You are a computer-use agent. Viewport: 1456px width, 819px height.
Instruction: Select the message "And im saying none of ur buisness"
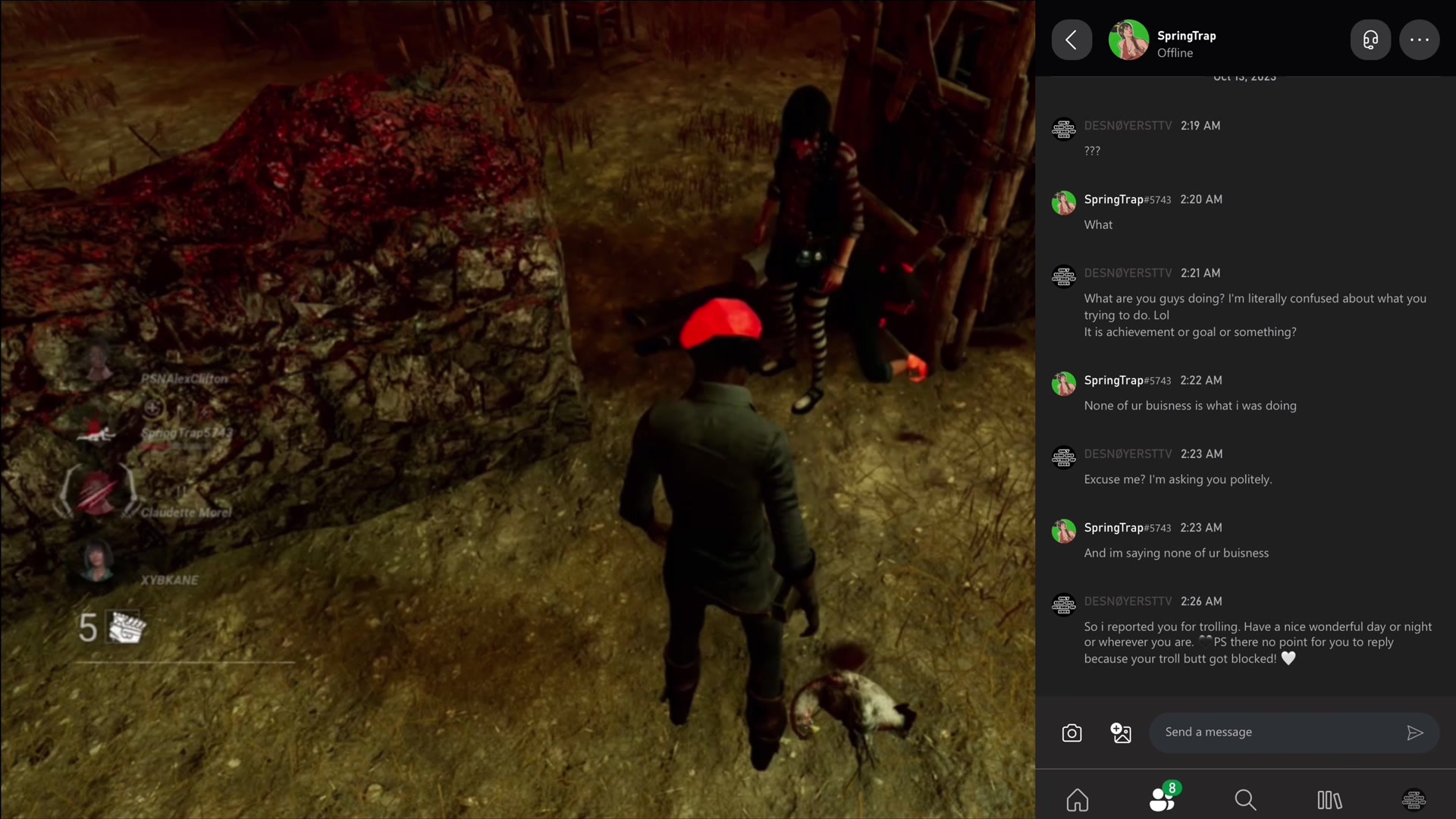pos(1176,553)
